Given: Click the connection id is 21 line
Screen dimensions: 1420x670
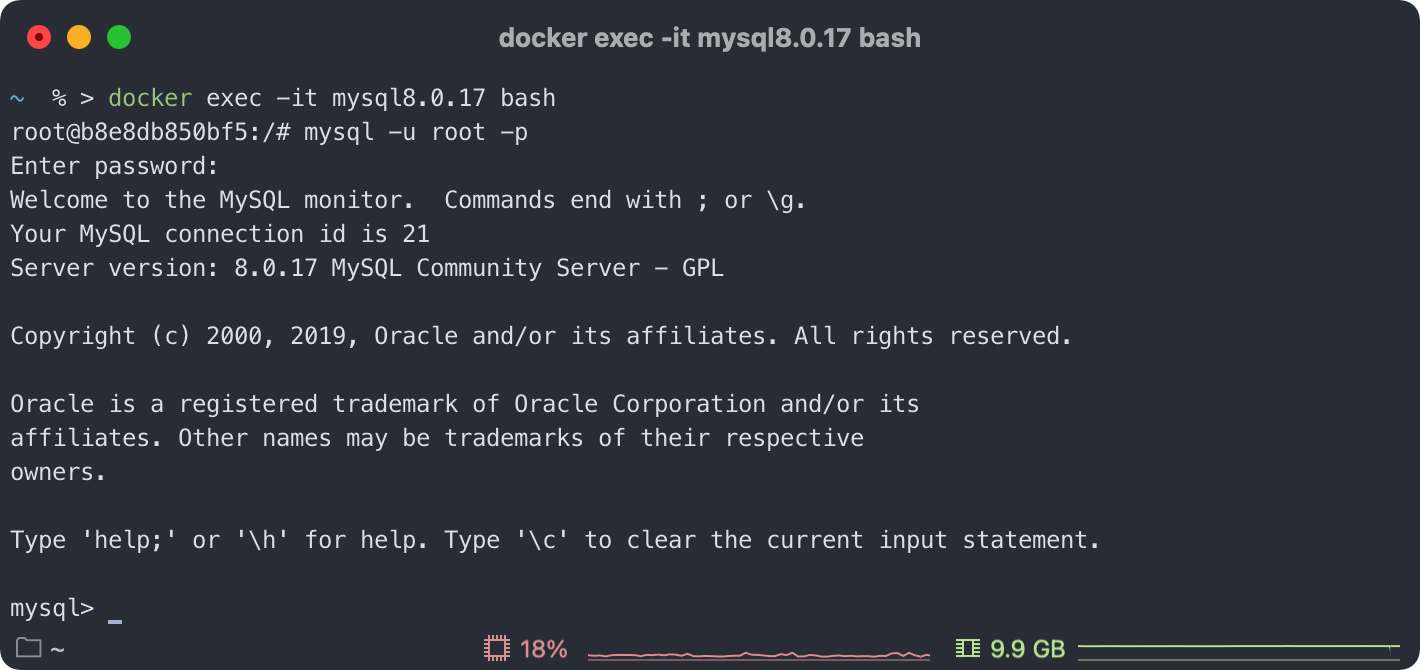Looking at the screenshot, I should pyautogui.click(x=220, y=234).
